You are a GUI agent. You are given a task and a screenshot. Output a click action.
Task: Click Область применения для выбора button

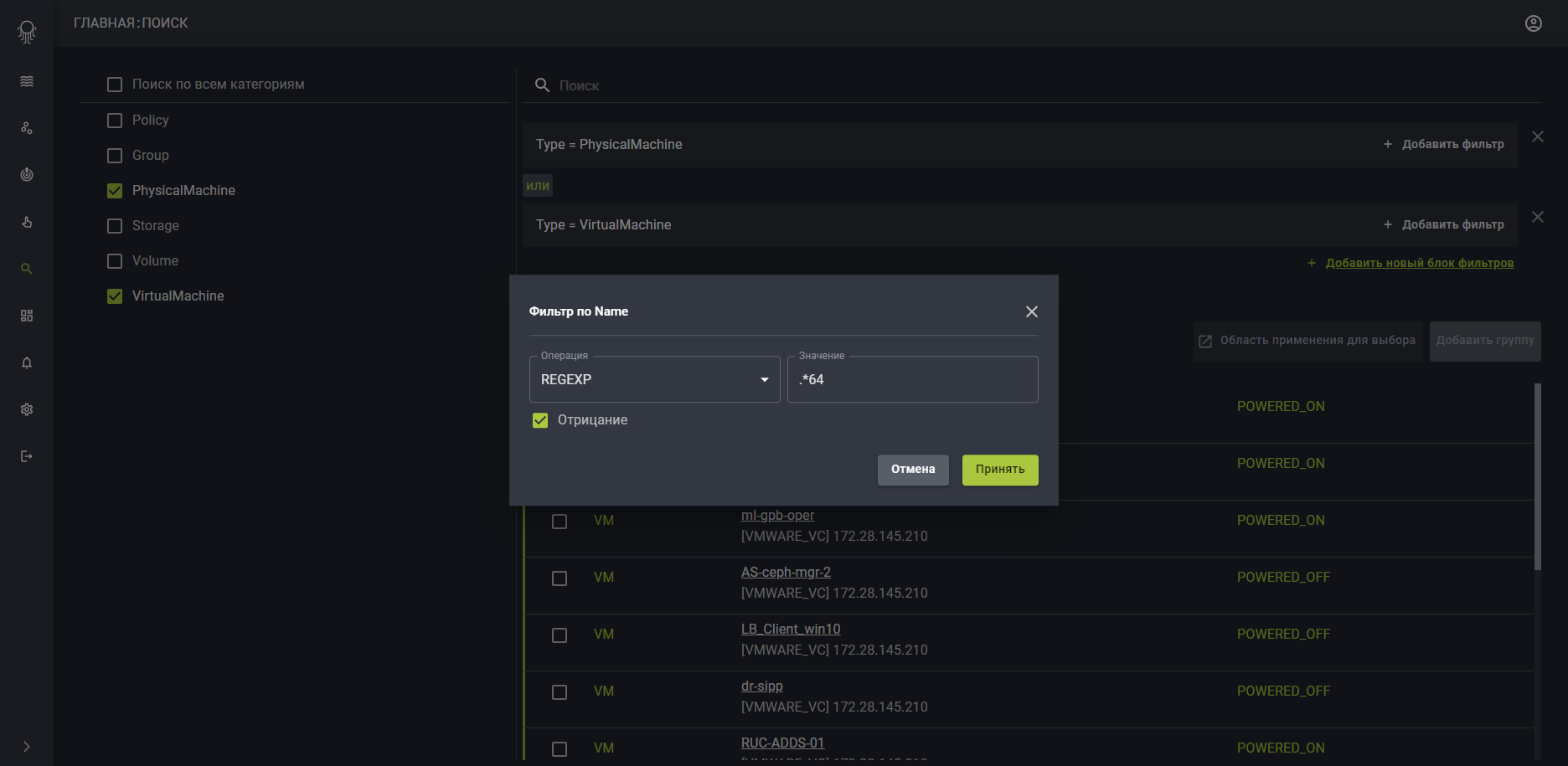[1308, 341]
